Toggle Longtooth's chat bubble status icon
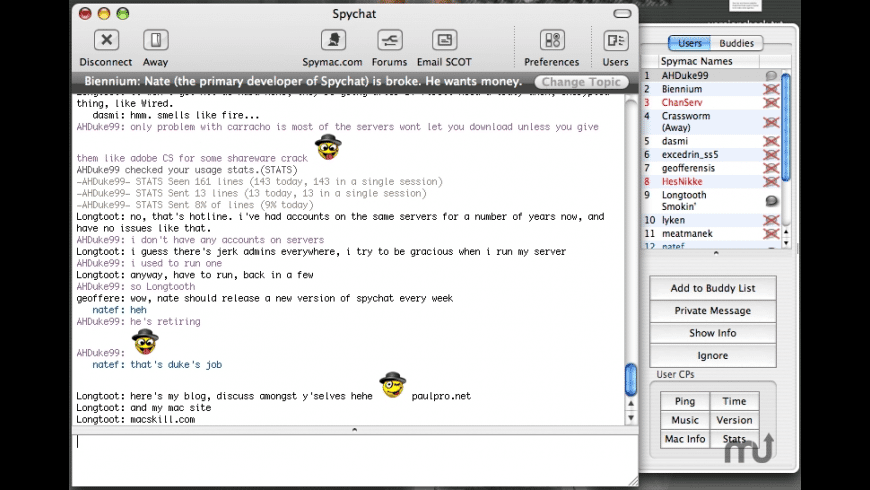 click(x=771, y=201)
